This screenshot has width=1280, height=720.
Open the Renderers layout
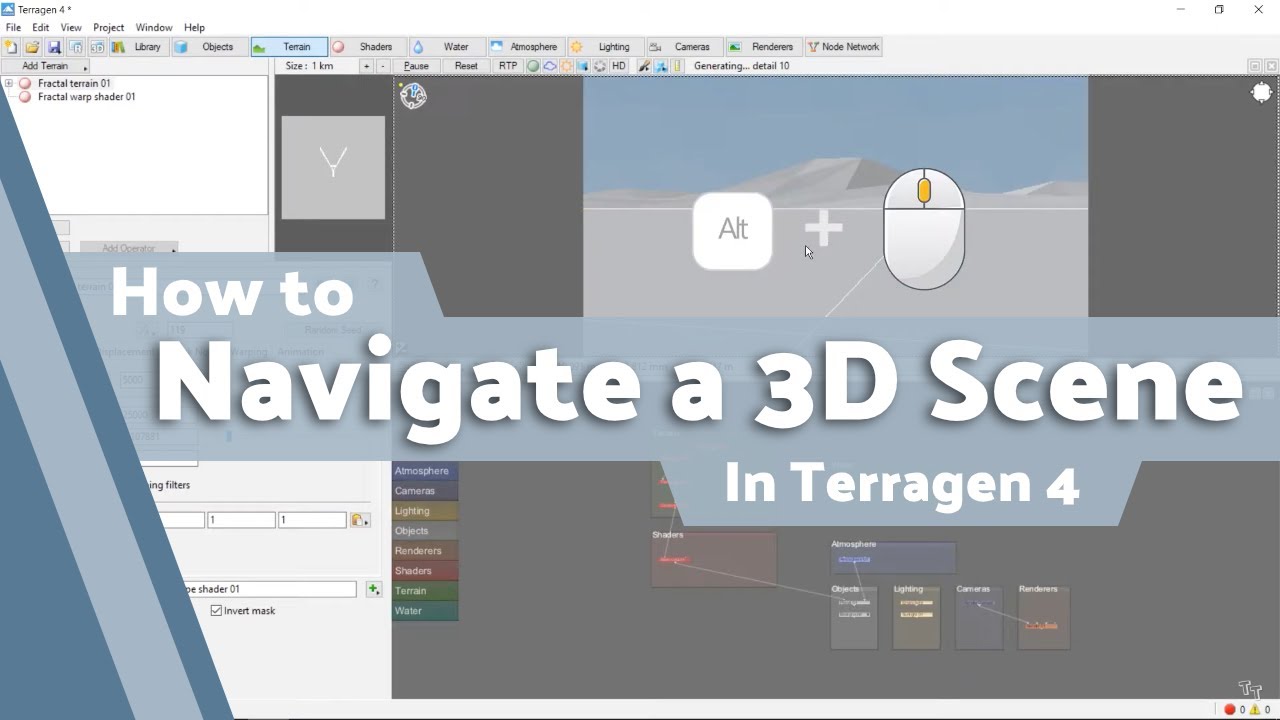762,47
